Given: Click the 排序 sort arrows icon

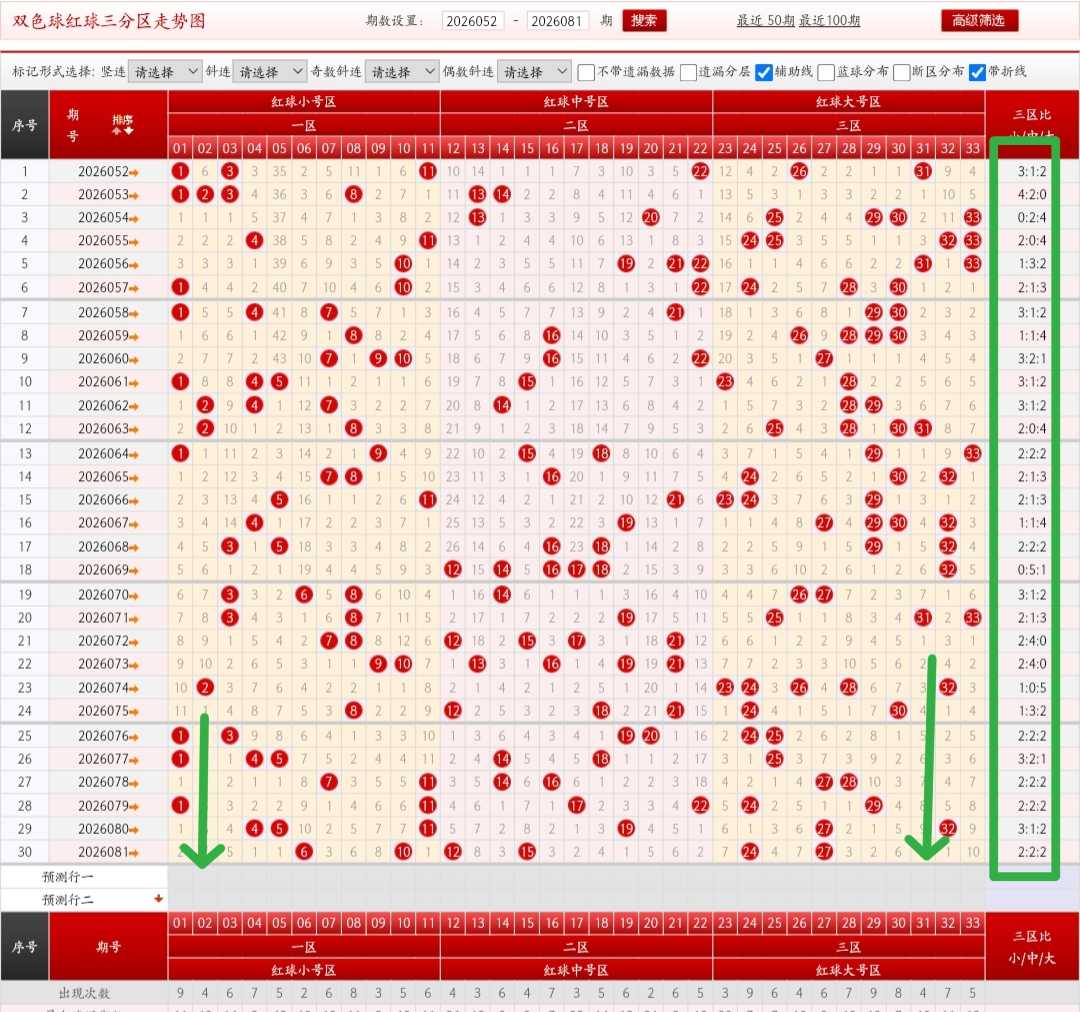Looking at the screenshot, I should [123, 125].
